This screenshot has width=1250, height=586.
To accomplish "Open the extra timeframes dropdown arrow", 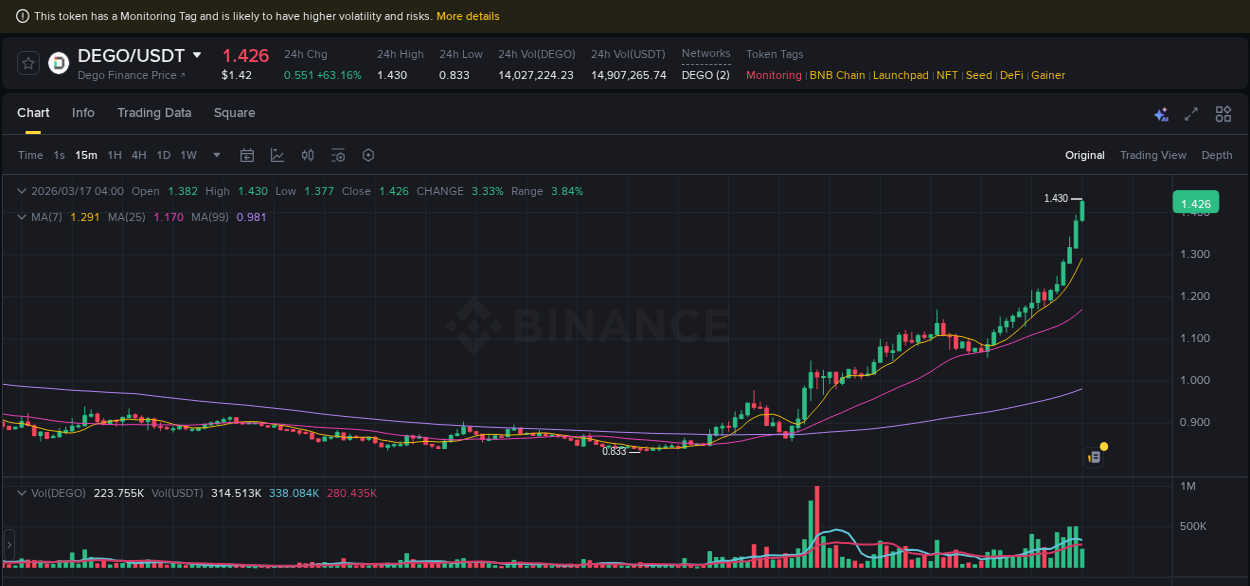I will (216, 155).
